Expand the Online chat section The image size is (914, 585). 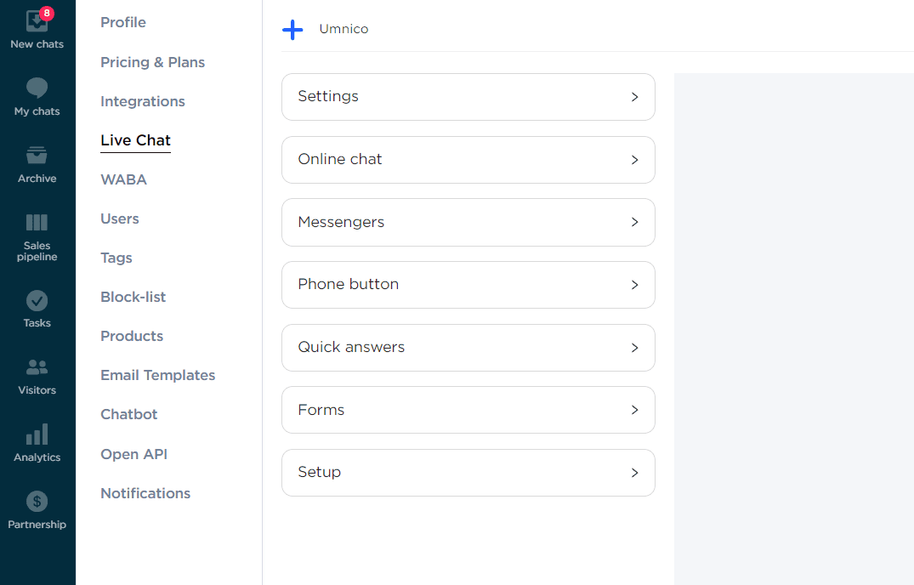click(468, 160)
